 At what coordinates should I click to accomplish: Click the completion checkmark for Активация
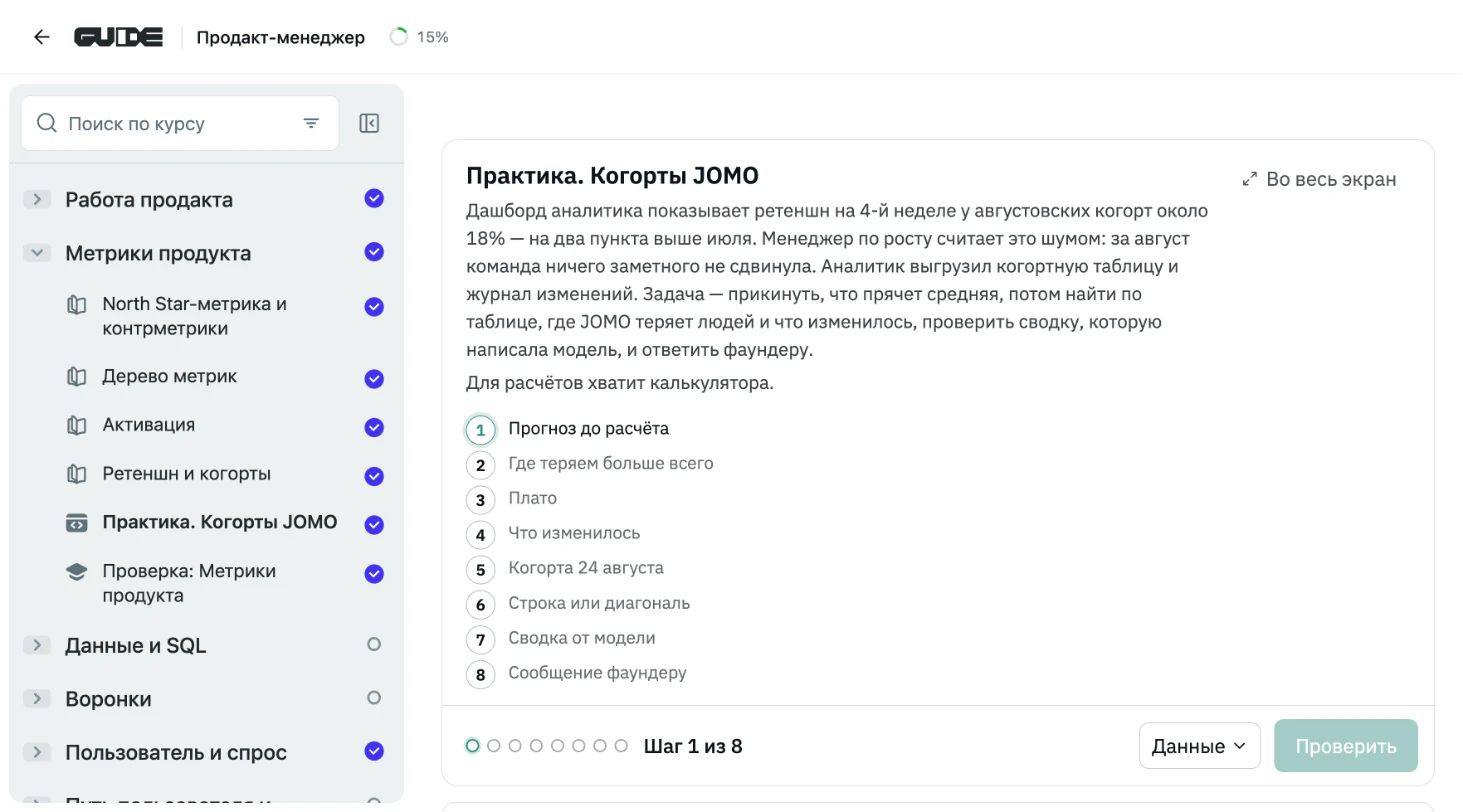click(374, 427)
